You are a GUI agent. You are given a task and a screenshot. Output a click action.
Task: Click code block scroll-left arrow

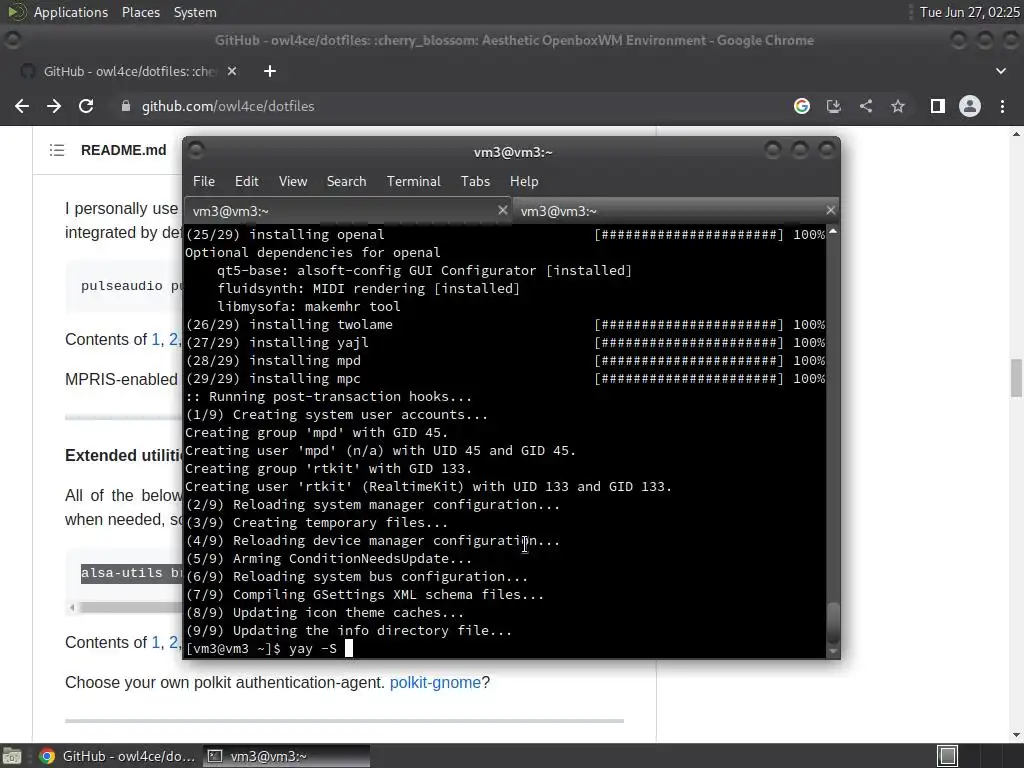coord(72,608)
